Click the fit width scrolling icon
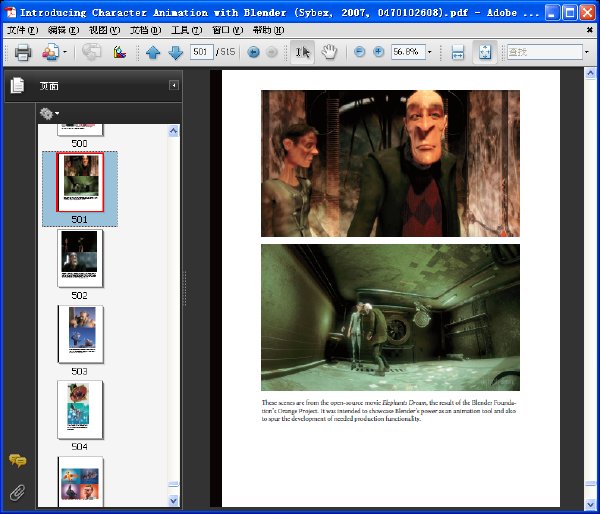Image resolution: width=600 pixels, height=514 pixels. 458,52
